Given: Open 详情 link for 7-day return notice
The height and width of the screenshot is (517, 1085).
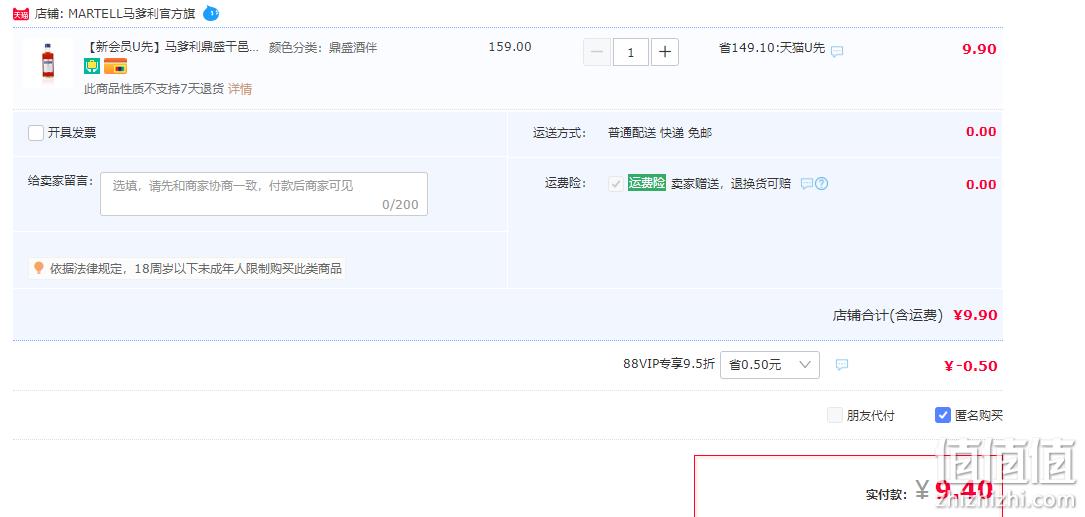Looking at the screenshot, I should click(x=240, y=89).
